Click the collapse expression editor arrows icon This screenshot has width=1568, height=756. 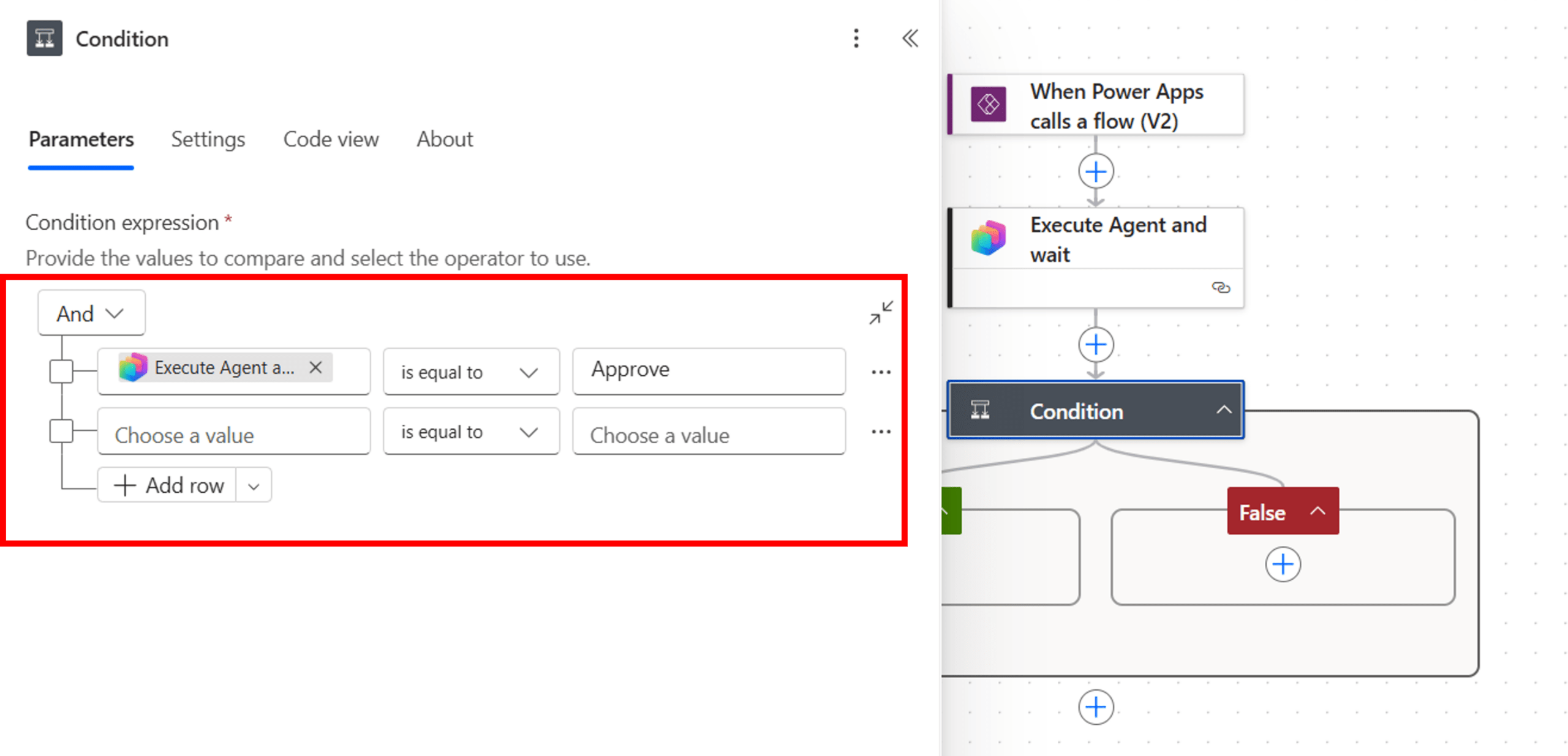880,313
